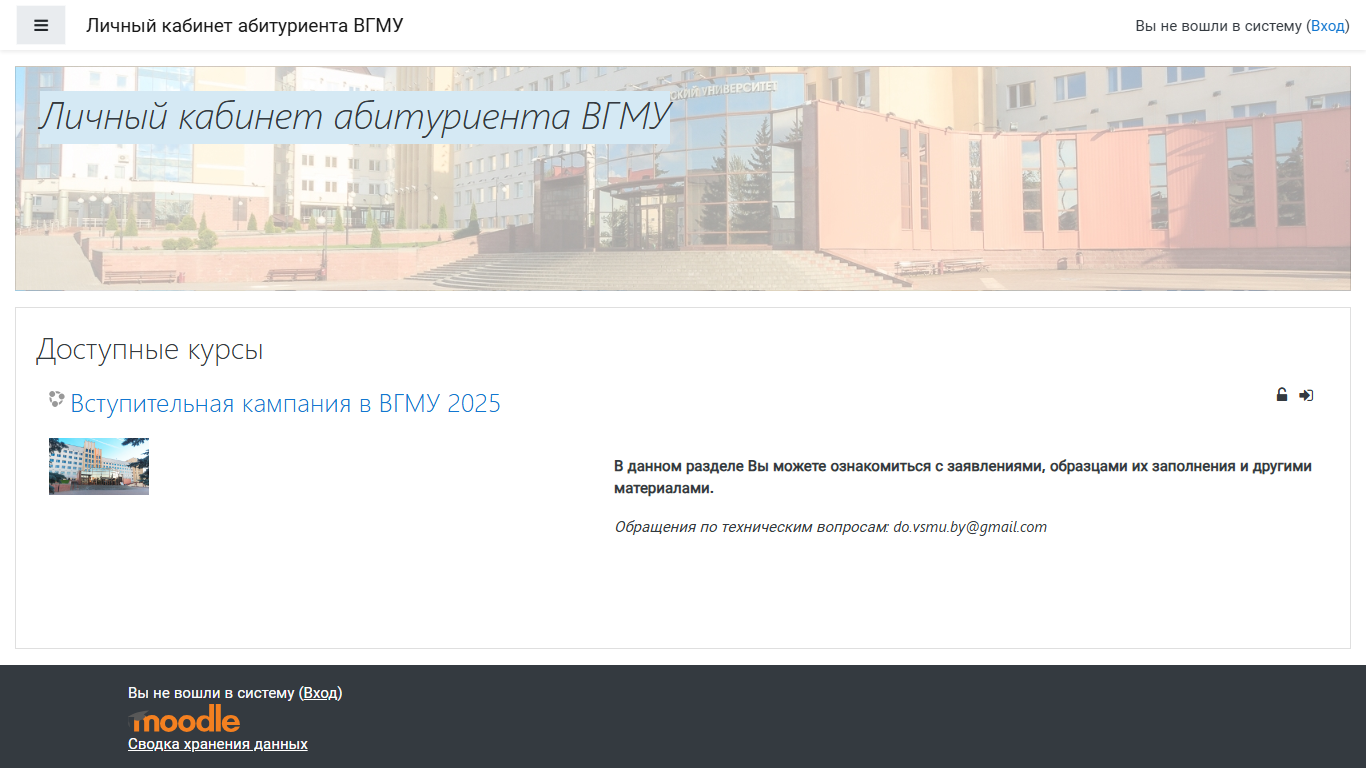Click the large university banner image
1366x768 pixels.
click(683, 179)
